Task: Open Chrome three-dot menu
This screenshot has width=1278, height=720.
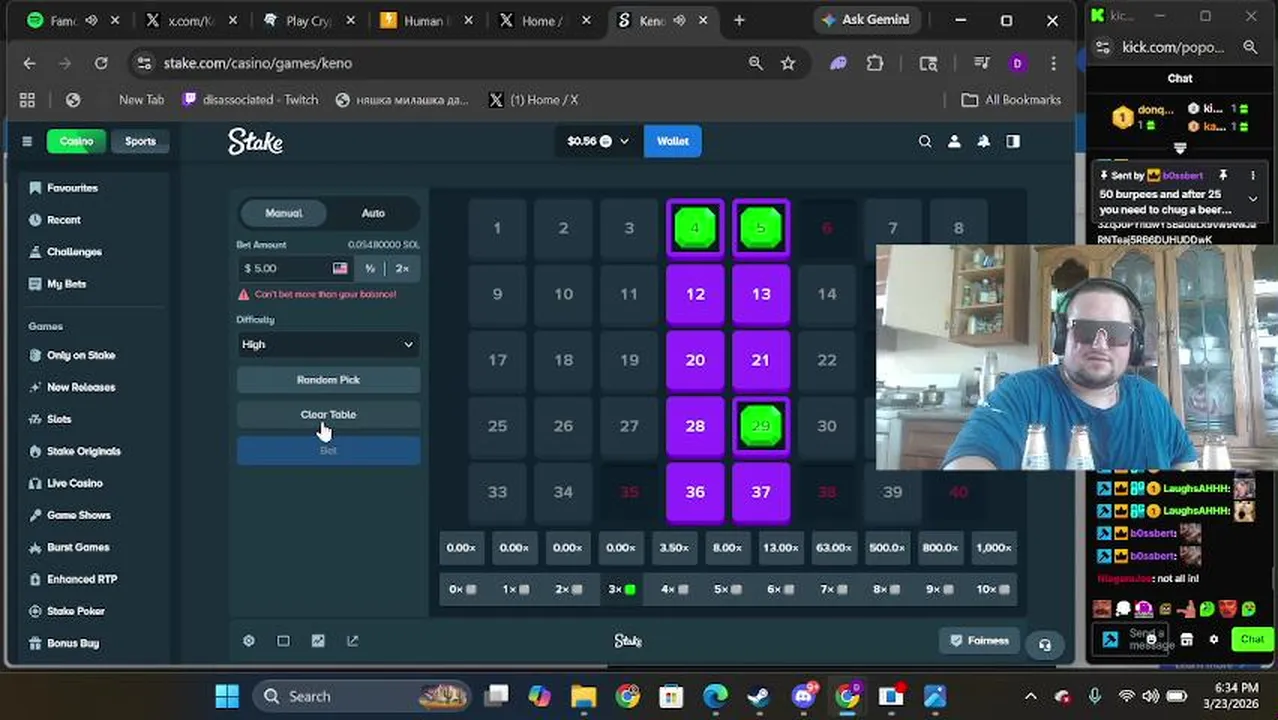Action: 1053,63
